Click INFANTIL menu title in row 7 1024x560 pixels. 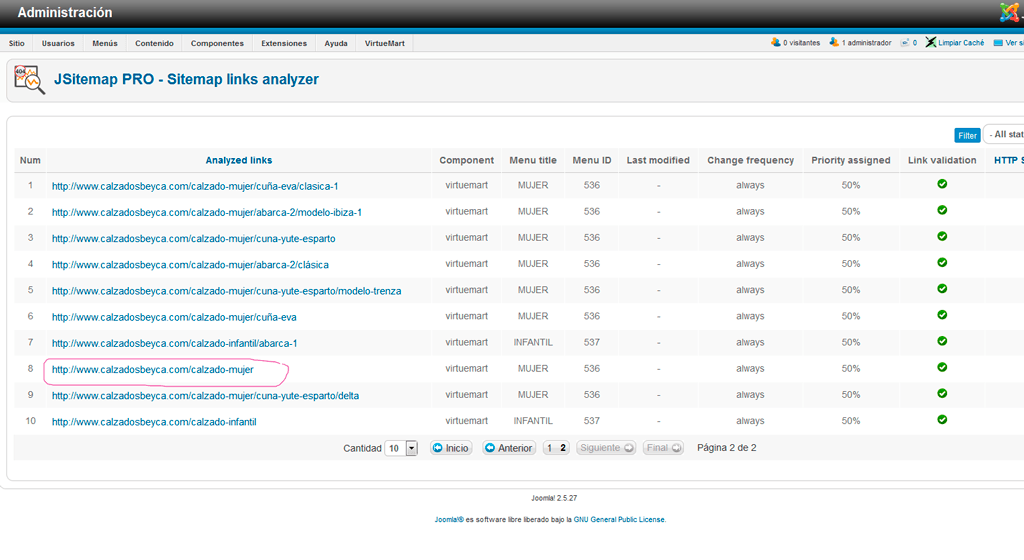533,342
